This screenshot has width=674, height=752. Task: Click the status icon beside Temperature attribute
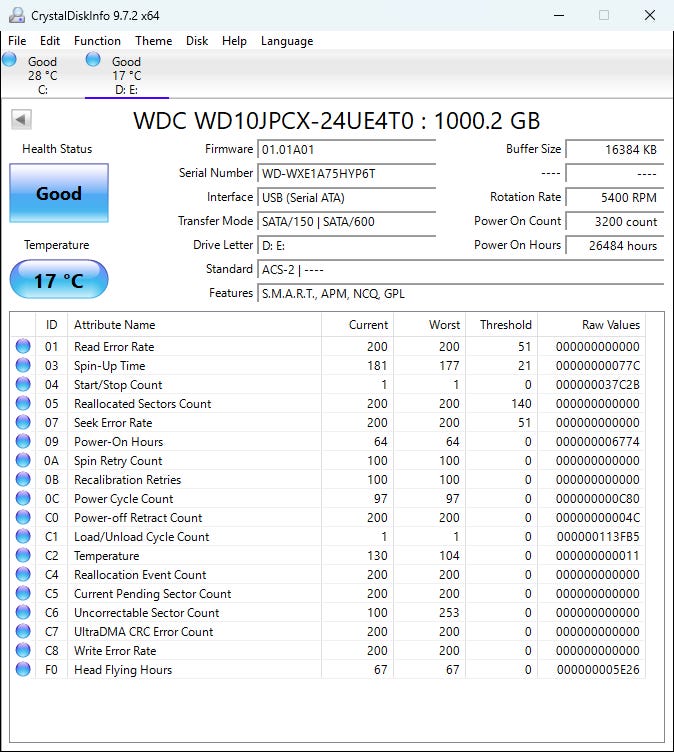pyautogui.click(x=23, y=556)
